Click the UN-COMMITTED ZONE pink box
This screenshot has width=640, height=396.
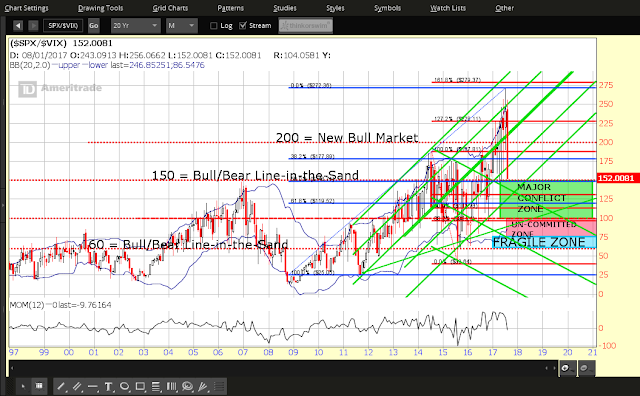(x=551, y=228)
